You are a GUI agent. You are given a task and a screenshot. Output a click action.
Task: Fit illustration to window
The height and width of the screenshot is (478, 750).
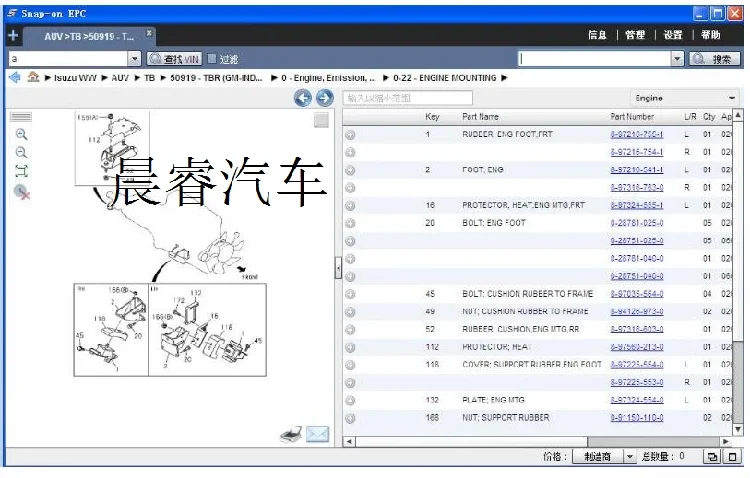(x=21, y=171)
